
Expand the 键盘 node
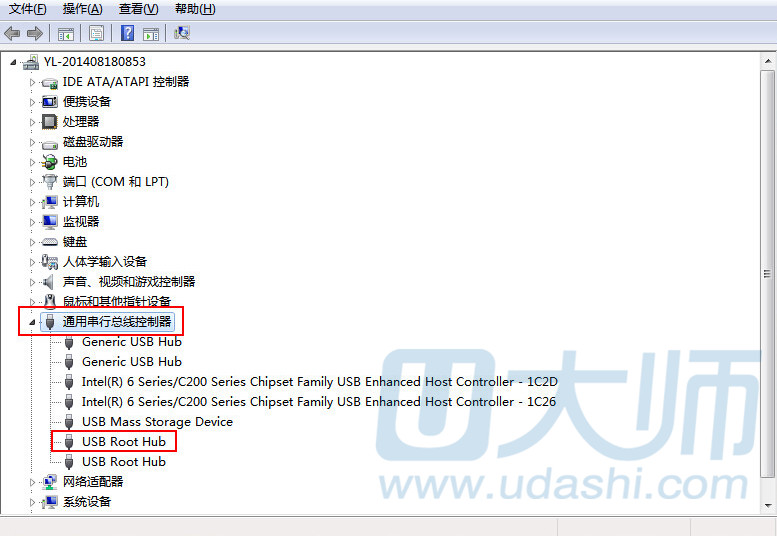pyautogui.click(x=32, y=242)
